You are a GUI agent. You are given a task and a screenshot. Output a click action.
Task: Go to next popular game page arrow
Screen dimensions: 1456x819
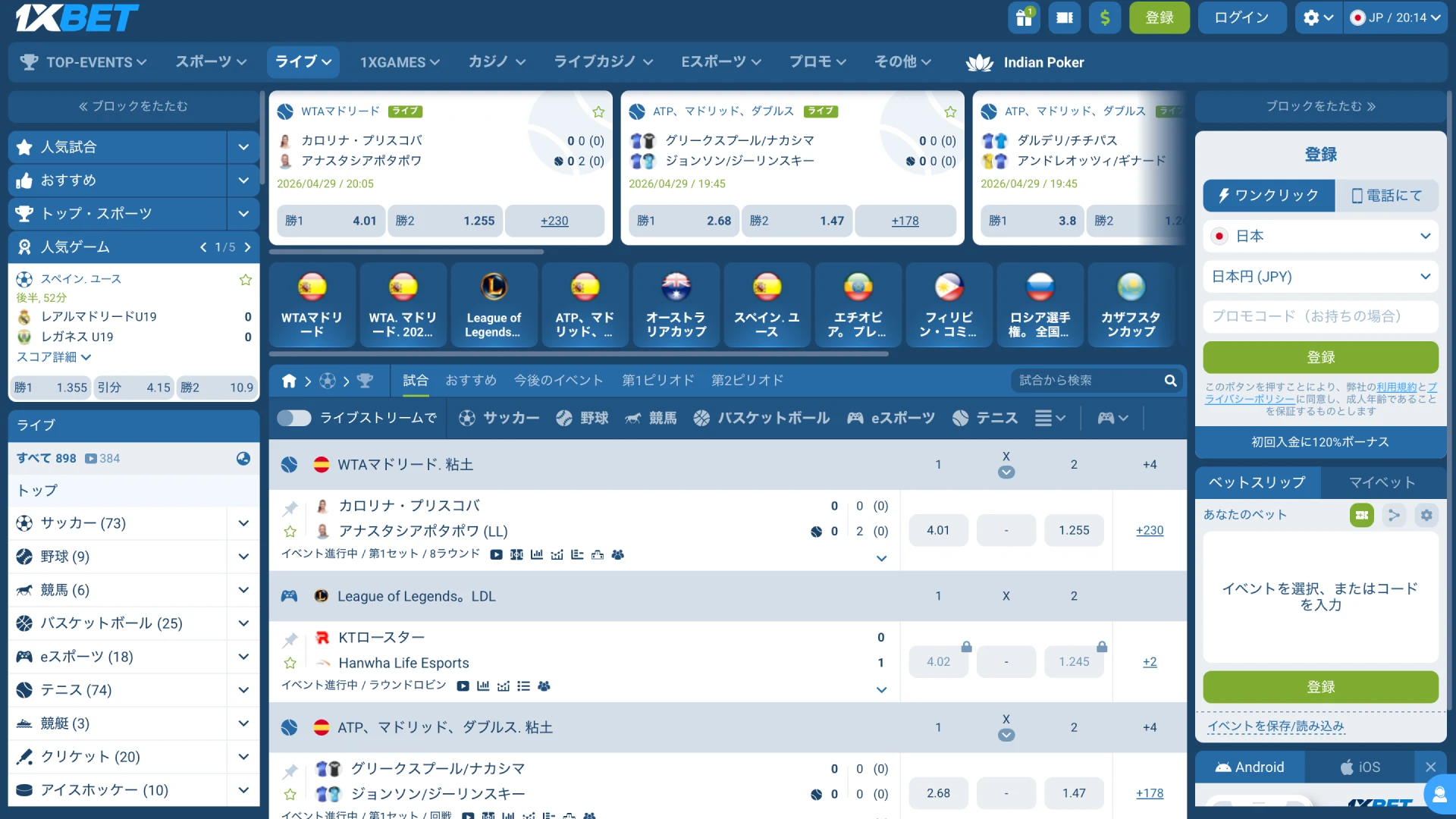(x=247, y=247)
